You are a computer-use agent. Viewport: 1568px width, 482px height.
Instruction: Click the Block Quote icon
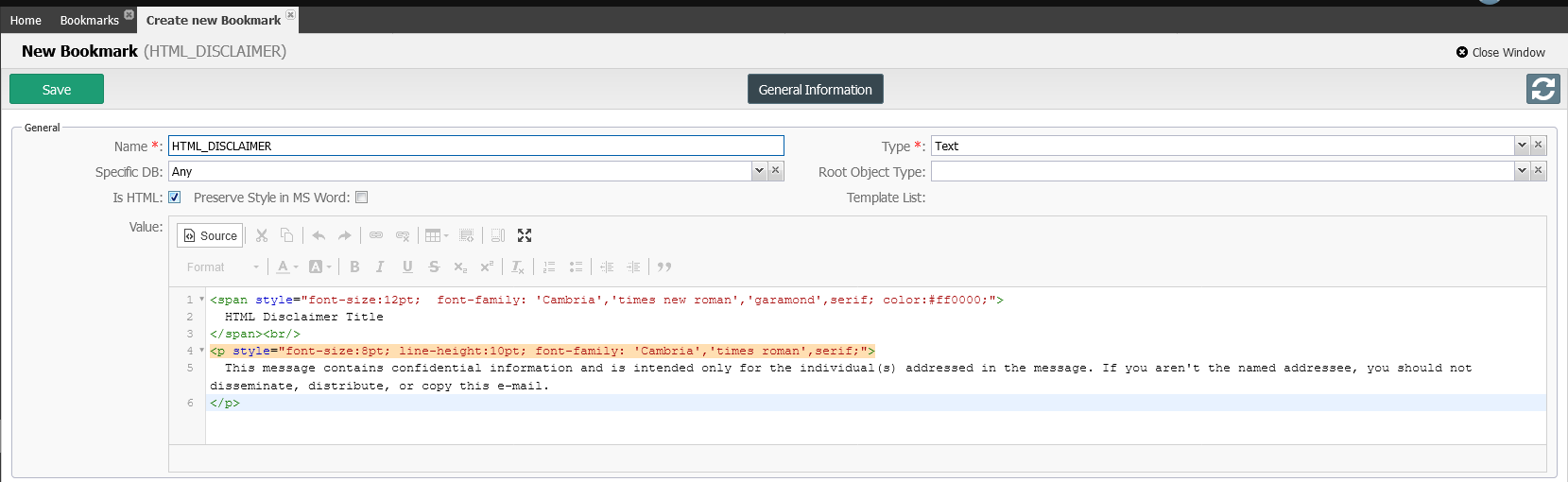pos(664,267)
